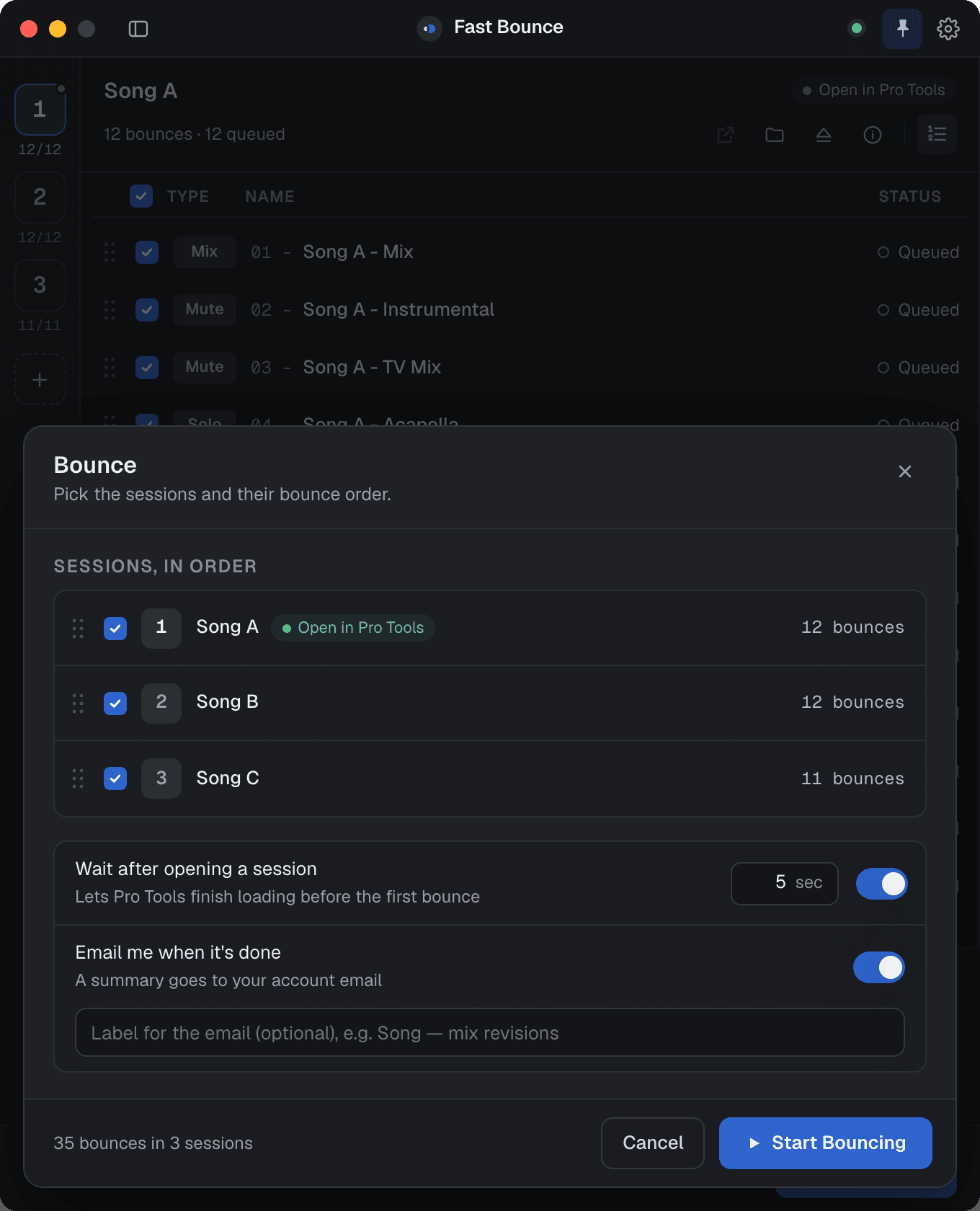Click Start Bouncing button

pyautogui.click(x=826, y=1143)
